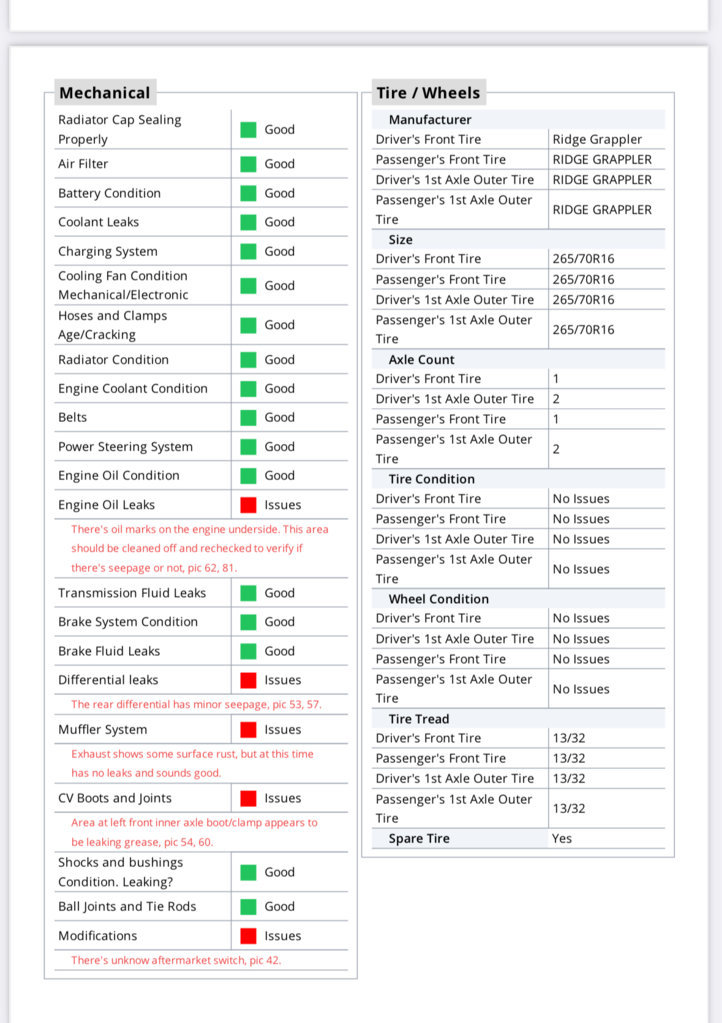722x1023 pixels.
Task: Click the green status square for Belts
Action: click(x=248, y=417)
